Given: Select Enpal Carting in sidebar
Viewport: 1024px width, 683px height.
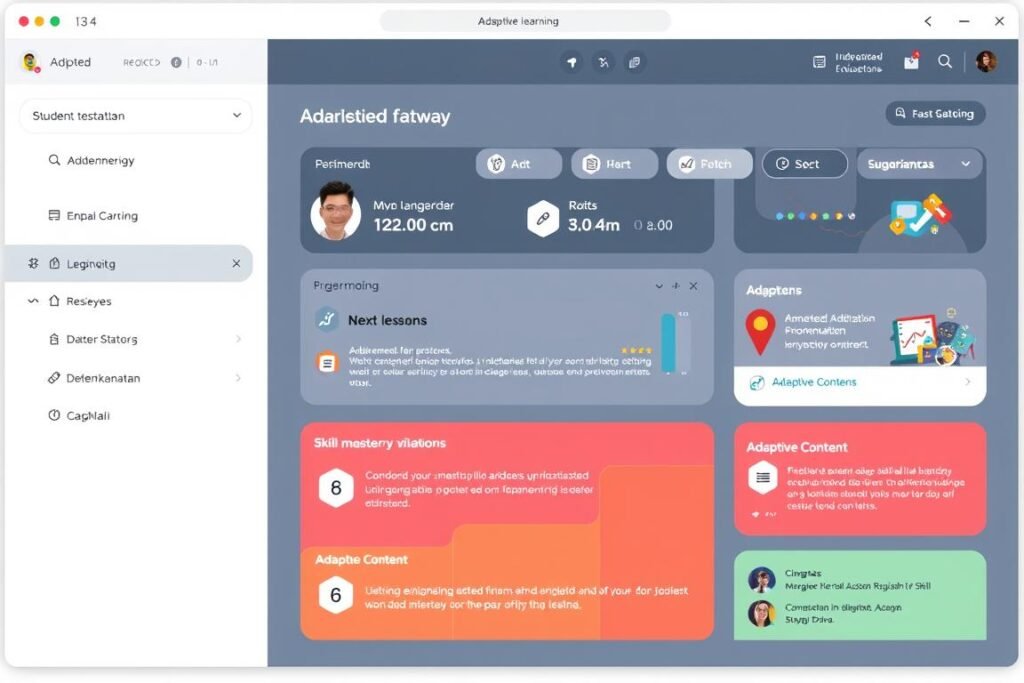Looking at the screenshot, I should (101, 216).
